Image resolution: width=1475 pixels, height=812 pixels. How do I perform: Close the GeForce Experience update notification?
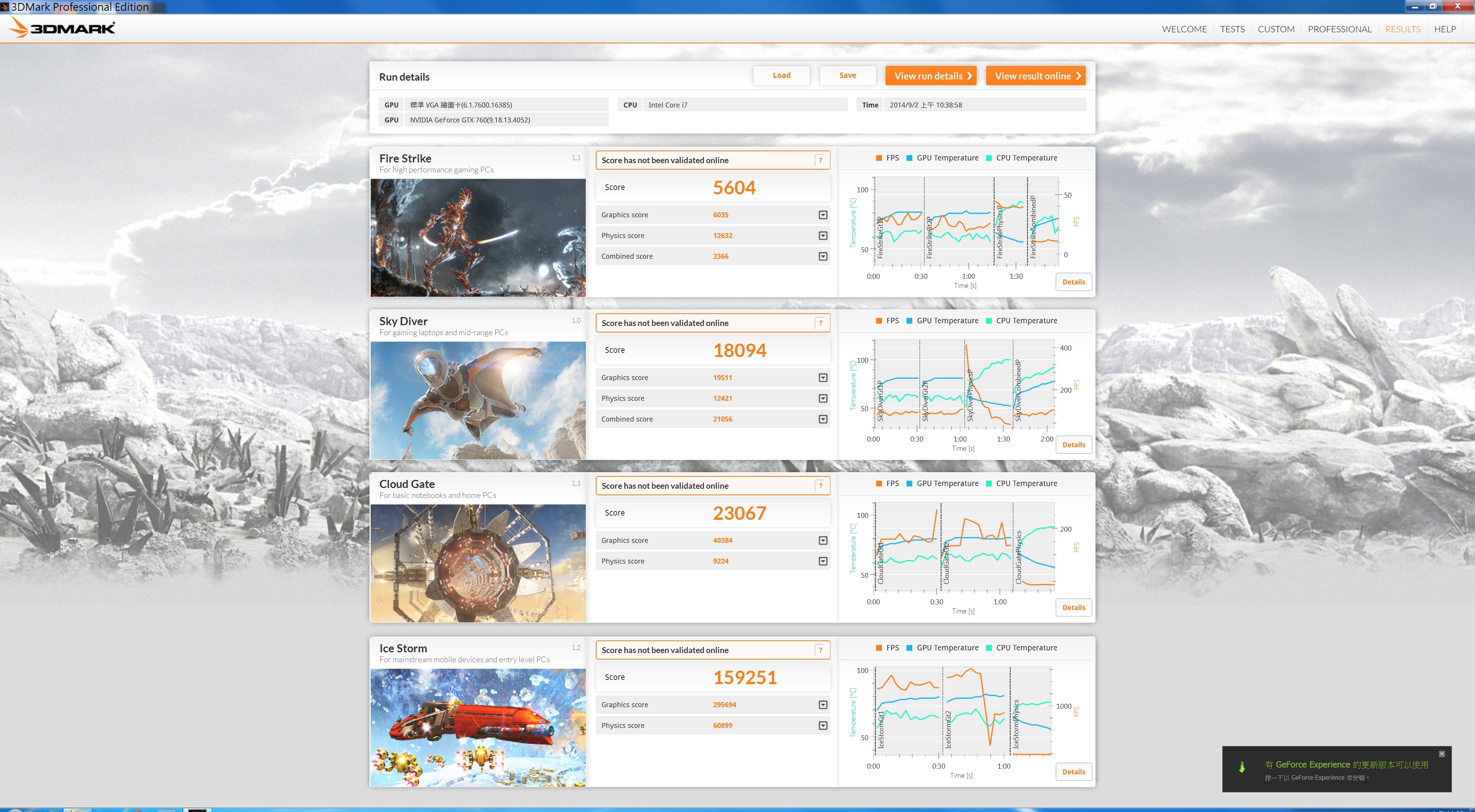coord(1442,754)
